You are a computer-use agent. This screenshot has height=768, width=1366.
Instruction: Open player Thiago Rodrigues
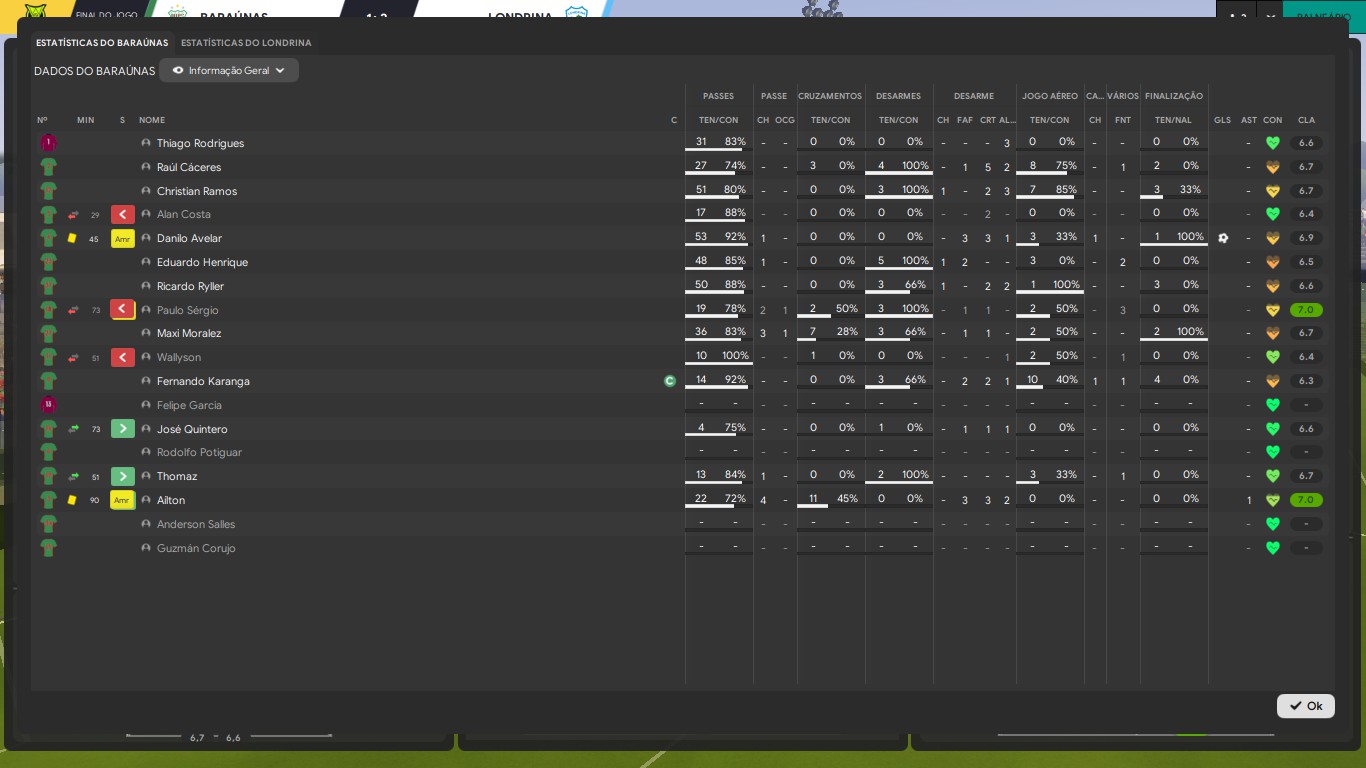(x=200, y=143)
